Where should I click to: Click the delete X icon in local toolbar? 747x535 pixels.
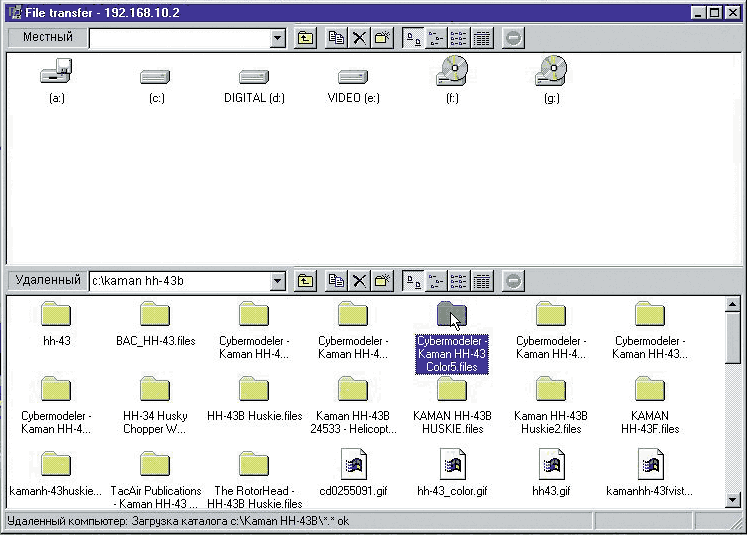360,38
